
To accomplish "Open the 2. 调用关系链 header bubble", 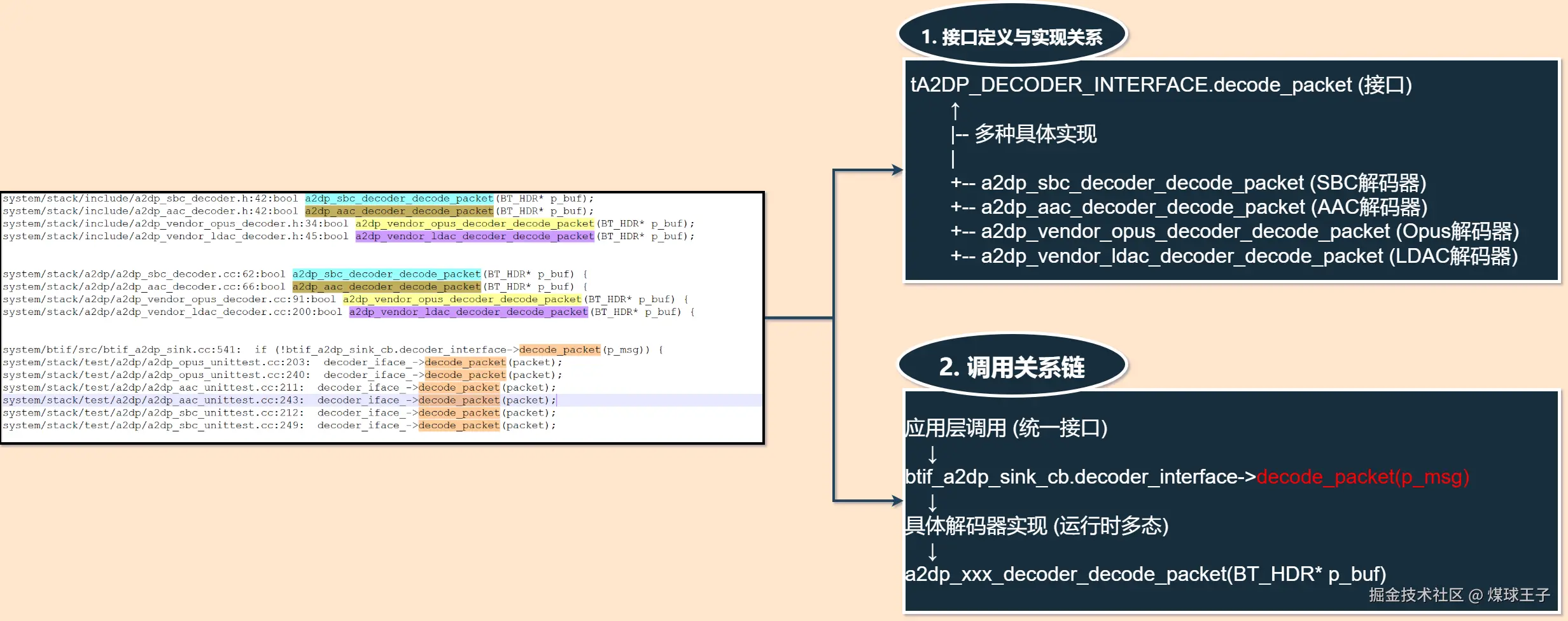I will [1012, 367].
